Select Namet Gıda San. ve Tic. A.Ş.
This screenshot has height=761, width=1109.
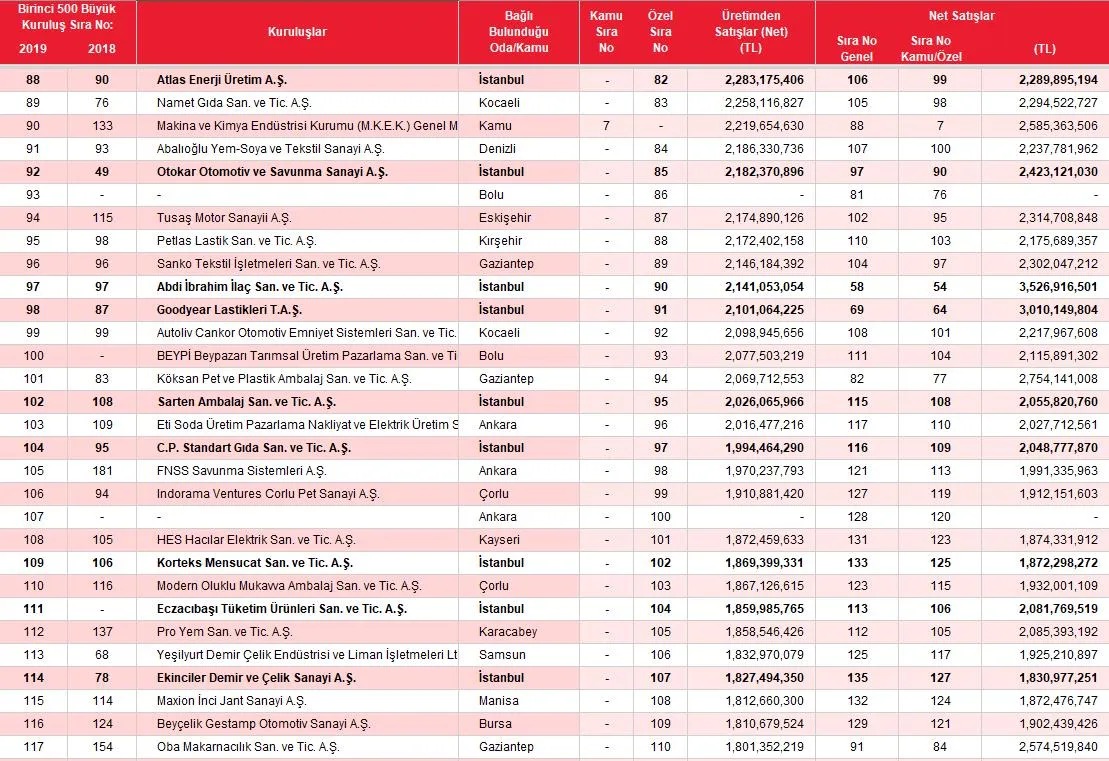tap(234, 103)
